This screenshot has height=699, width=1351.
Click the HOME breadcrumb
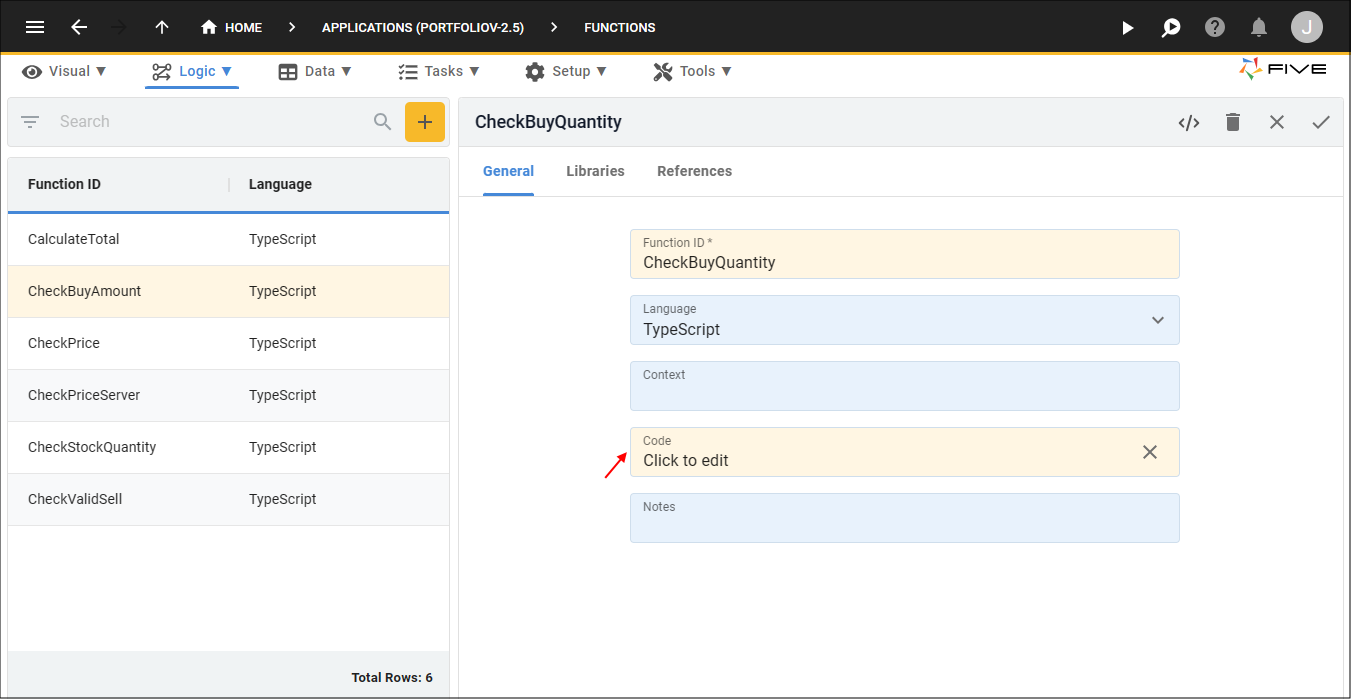pyautogui.click(x=231, y=27)
